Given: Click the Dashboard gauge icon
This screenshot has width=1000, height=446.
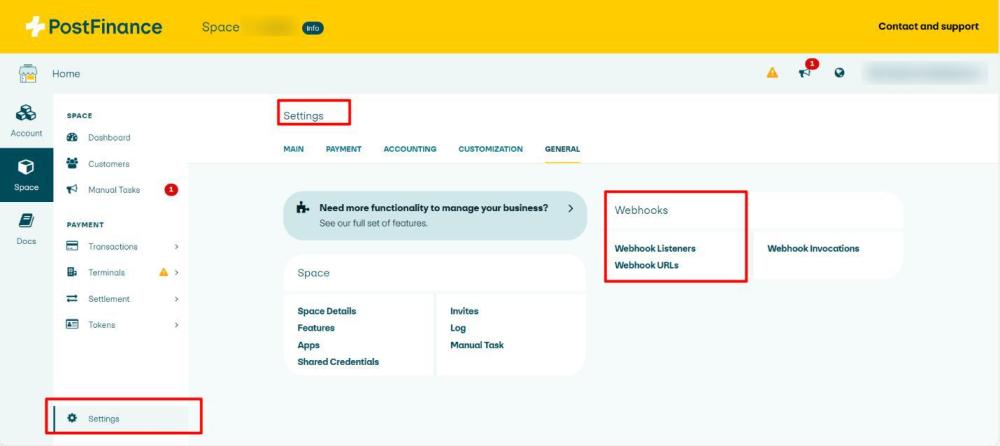Looking at the screenshot, I should coord(72,137).
